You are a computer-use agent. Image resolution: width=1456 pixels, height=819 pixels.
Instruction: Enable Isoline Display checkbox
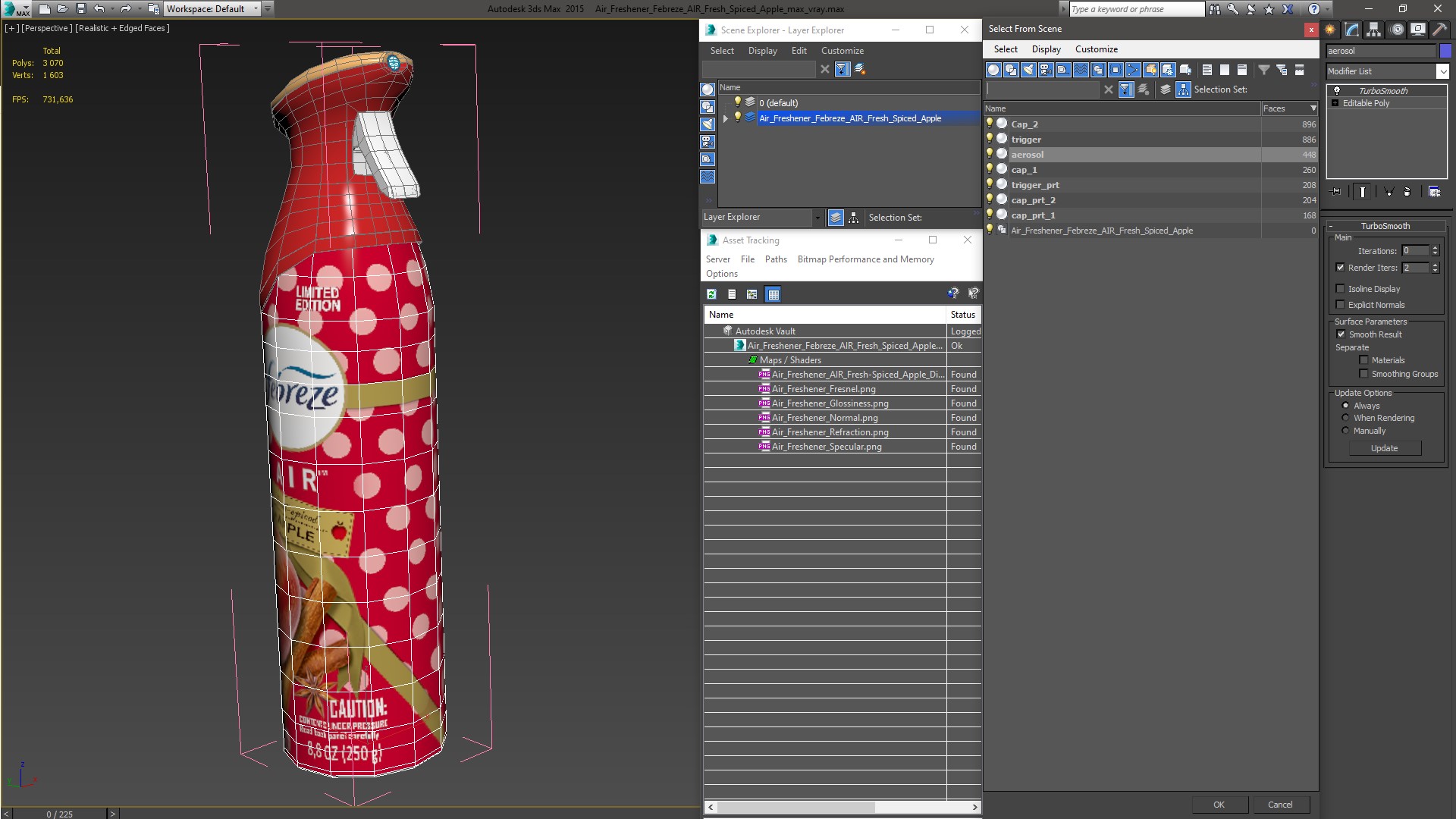[x=1340, y=289]
